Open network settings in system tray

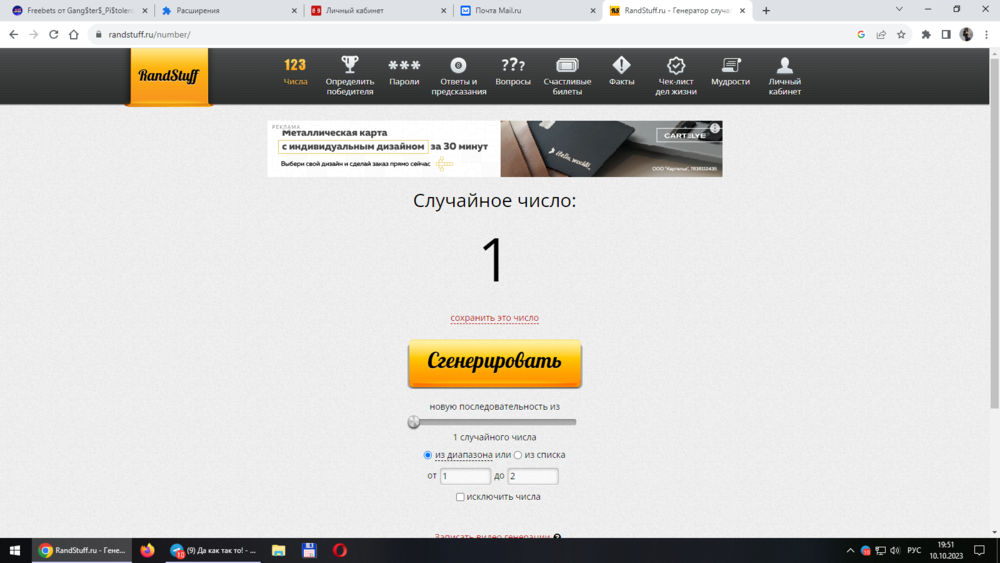tap(880, 550)
